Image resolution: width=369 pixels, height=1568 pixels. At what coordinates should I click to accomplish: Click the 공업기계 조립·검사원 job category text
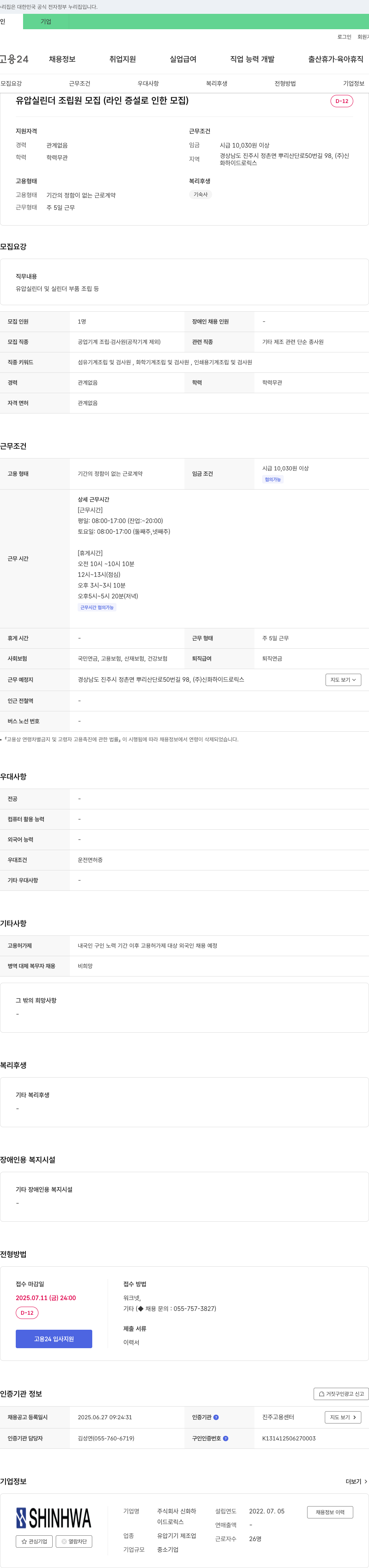[119, 342]
